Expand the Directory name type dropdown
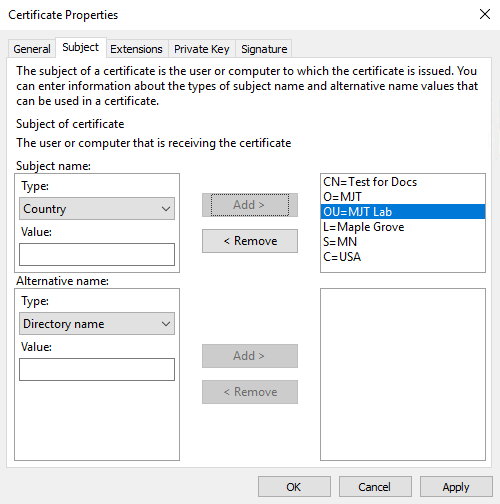The width and height of the screenshot is (500, 504). click(97, 324)
